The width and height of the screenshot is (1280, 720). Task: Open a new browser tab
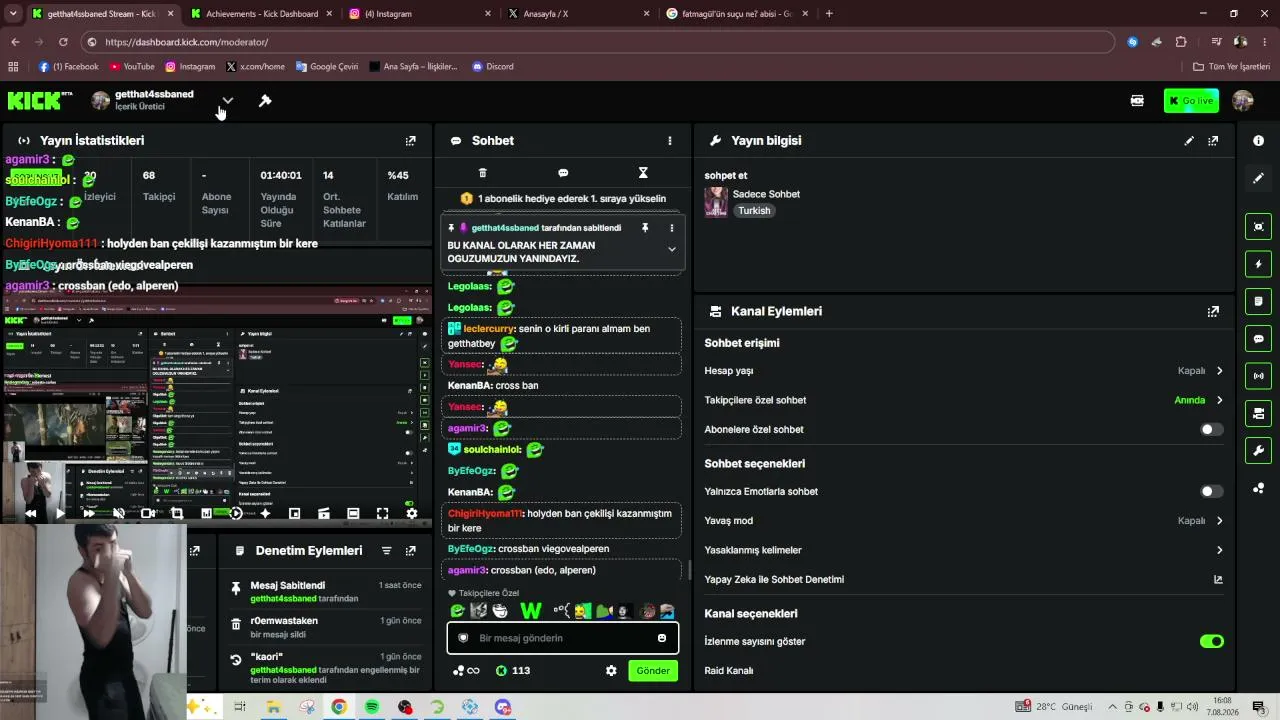pos(829,14)
